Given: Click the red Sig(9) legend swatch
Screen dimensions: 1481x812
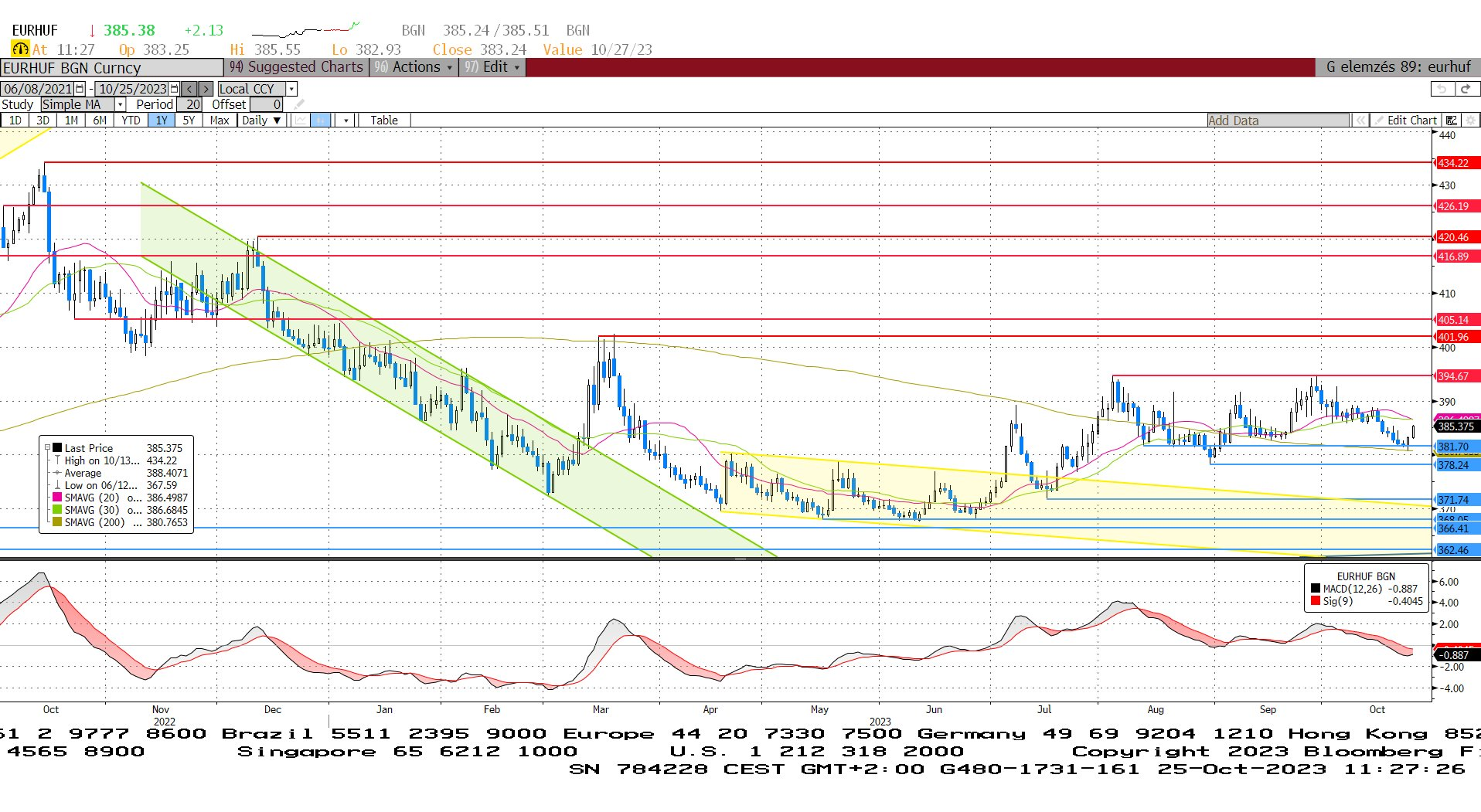Looking at the screenshot, I should [x=1316, y=600].
